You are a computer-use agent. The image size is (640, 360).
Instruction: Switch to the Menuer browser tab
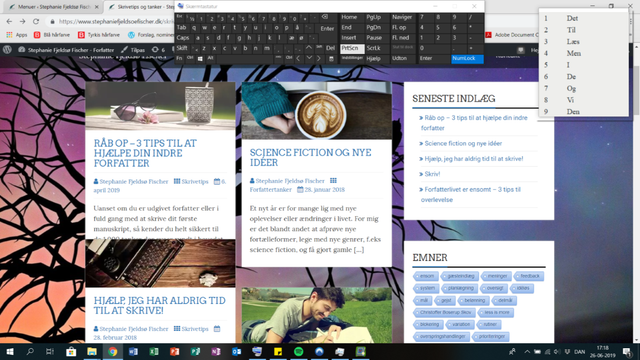point(54,7)
